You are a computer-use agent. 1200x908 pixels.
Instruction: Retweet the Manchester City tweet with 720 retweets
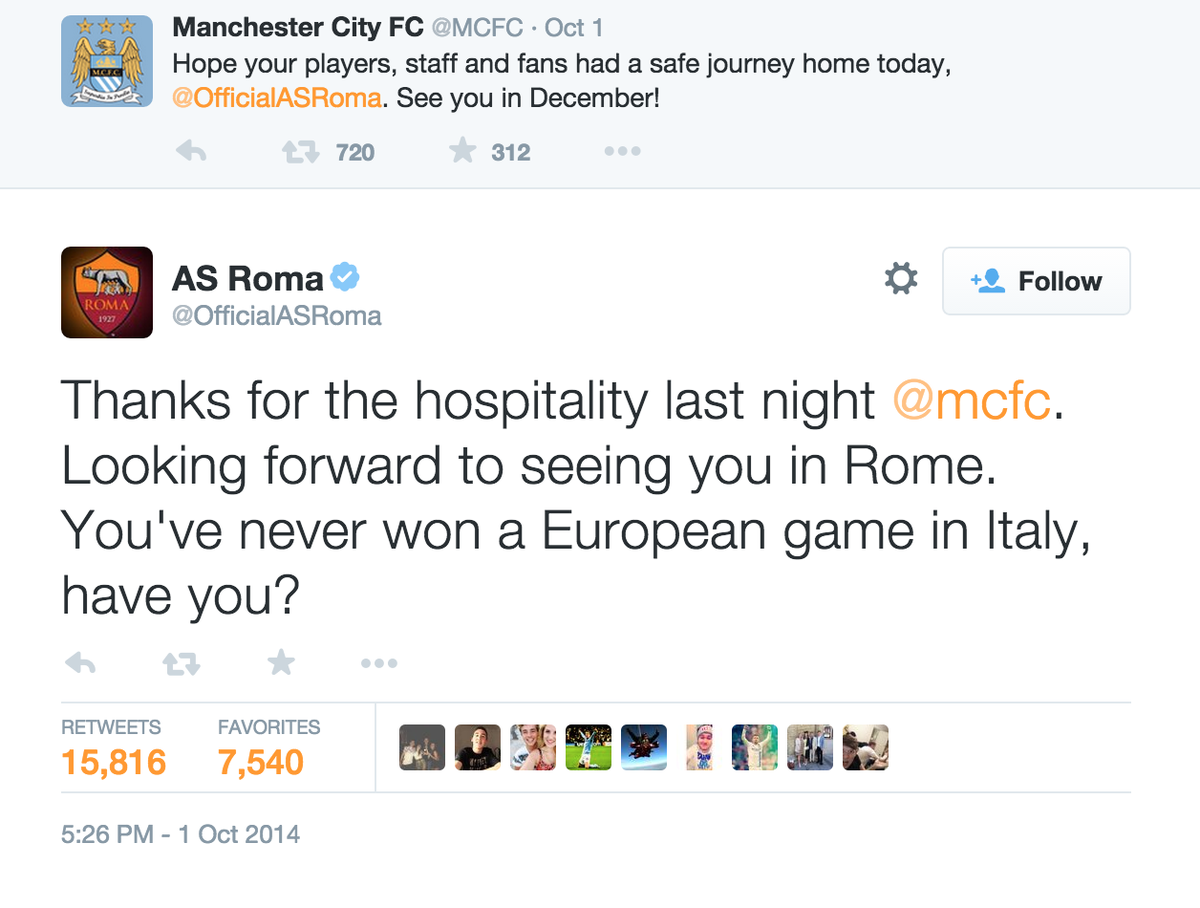click(x=298, y=152)
